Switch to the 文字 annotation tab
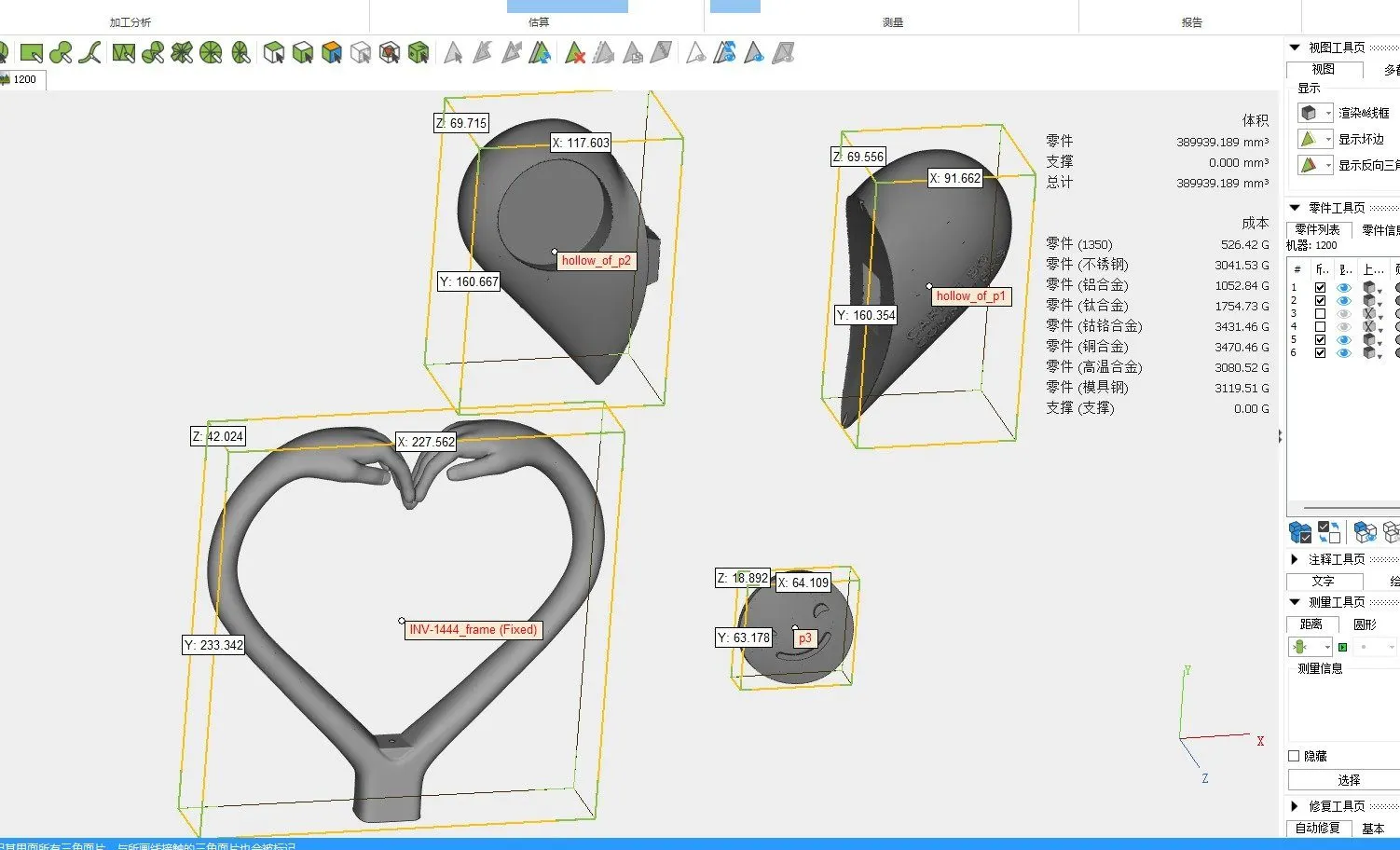 coord(1323,581)
